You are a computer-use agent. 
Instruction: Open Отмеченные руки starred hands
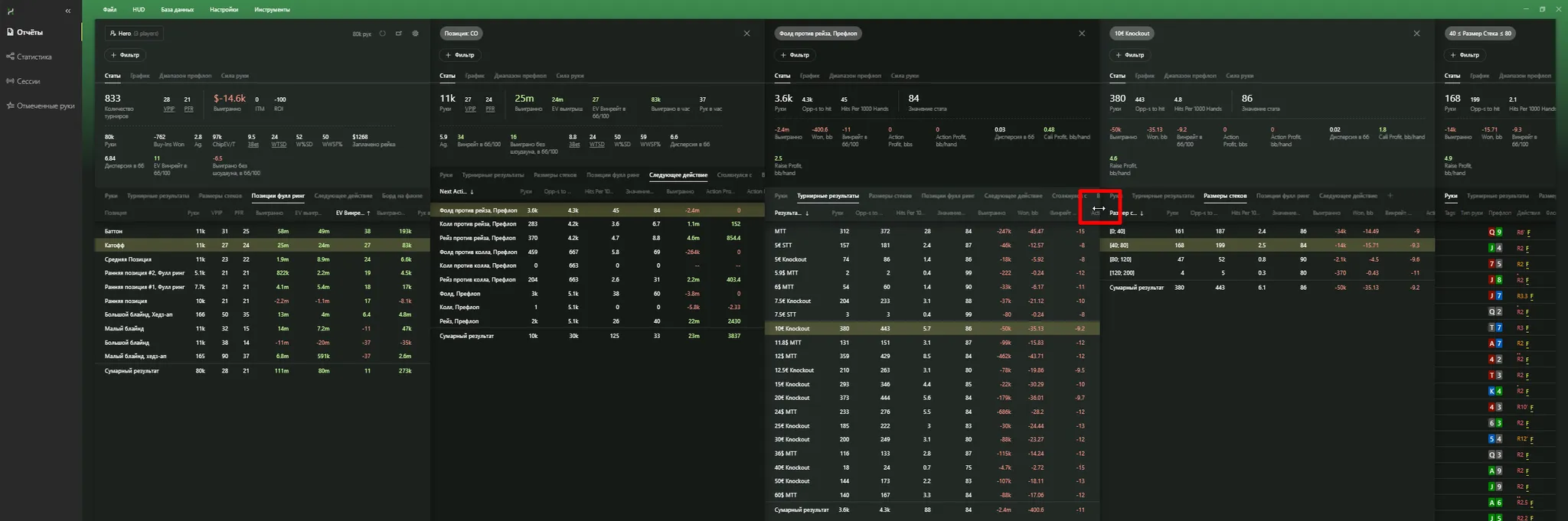pyautogui.click(x=45, y=106)
